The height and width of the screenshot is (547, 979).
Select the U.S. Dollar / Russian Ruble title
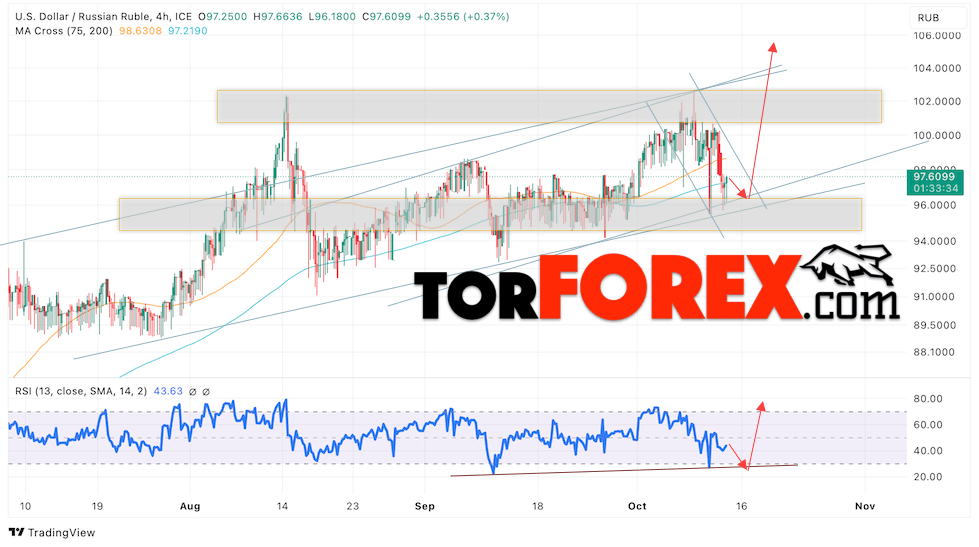[82, 17]
